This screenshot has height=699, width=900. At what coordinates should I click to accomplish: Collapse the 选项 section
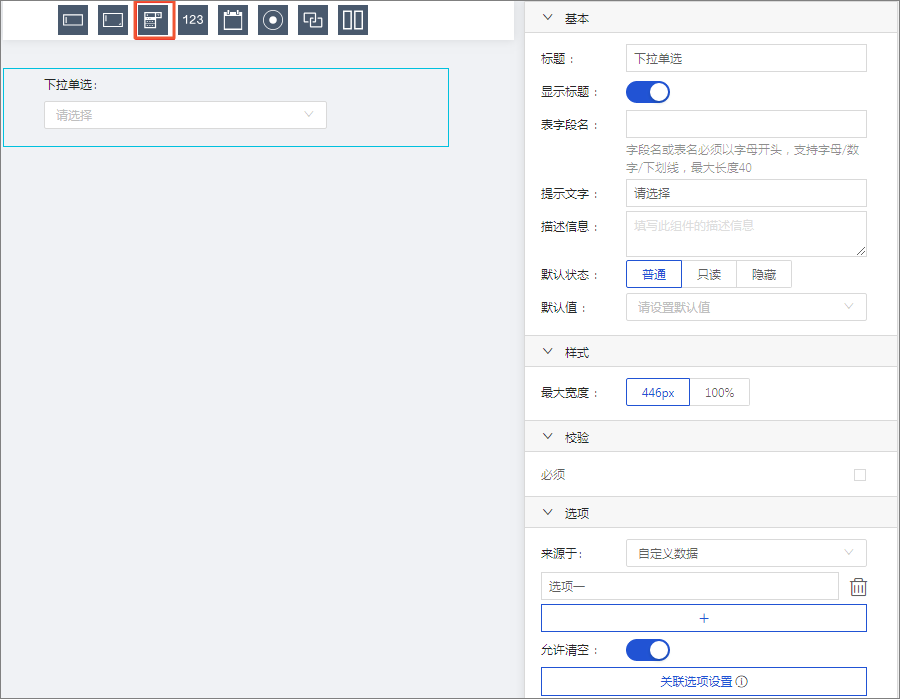point(548,512)
